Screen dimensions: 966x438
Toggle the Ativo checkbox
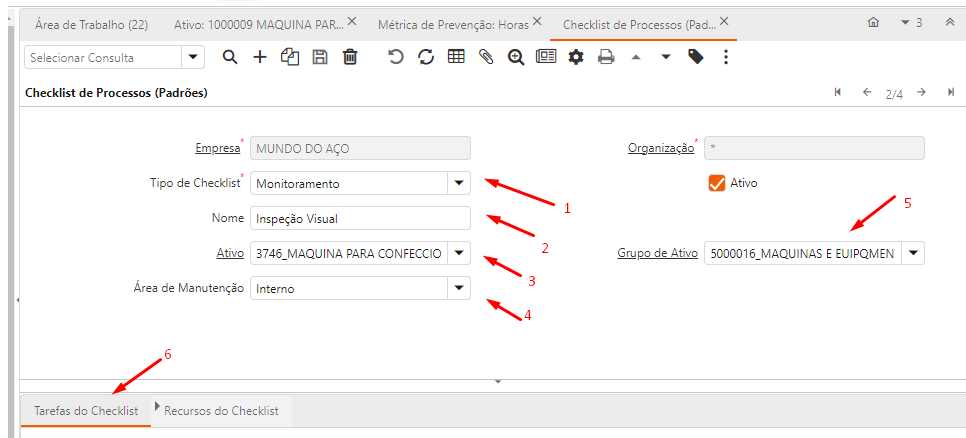click(x=716, y=183)
